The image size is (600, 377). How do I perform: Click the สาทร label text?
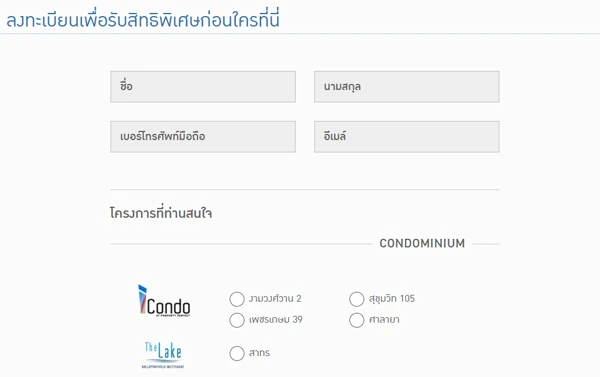tap(259, 353)
